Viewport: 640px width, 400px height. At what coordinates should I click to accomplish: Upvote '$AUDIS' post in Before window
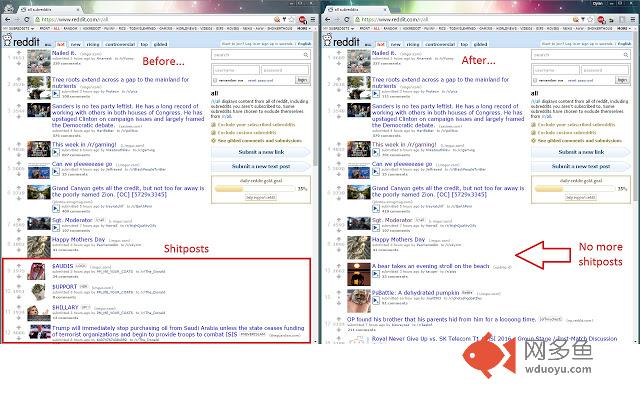(x=19, y=266)
